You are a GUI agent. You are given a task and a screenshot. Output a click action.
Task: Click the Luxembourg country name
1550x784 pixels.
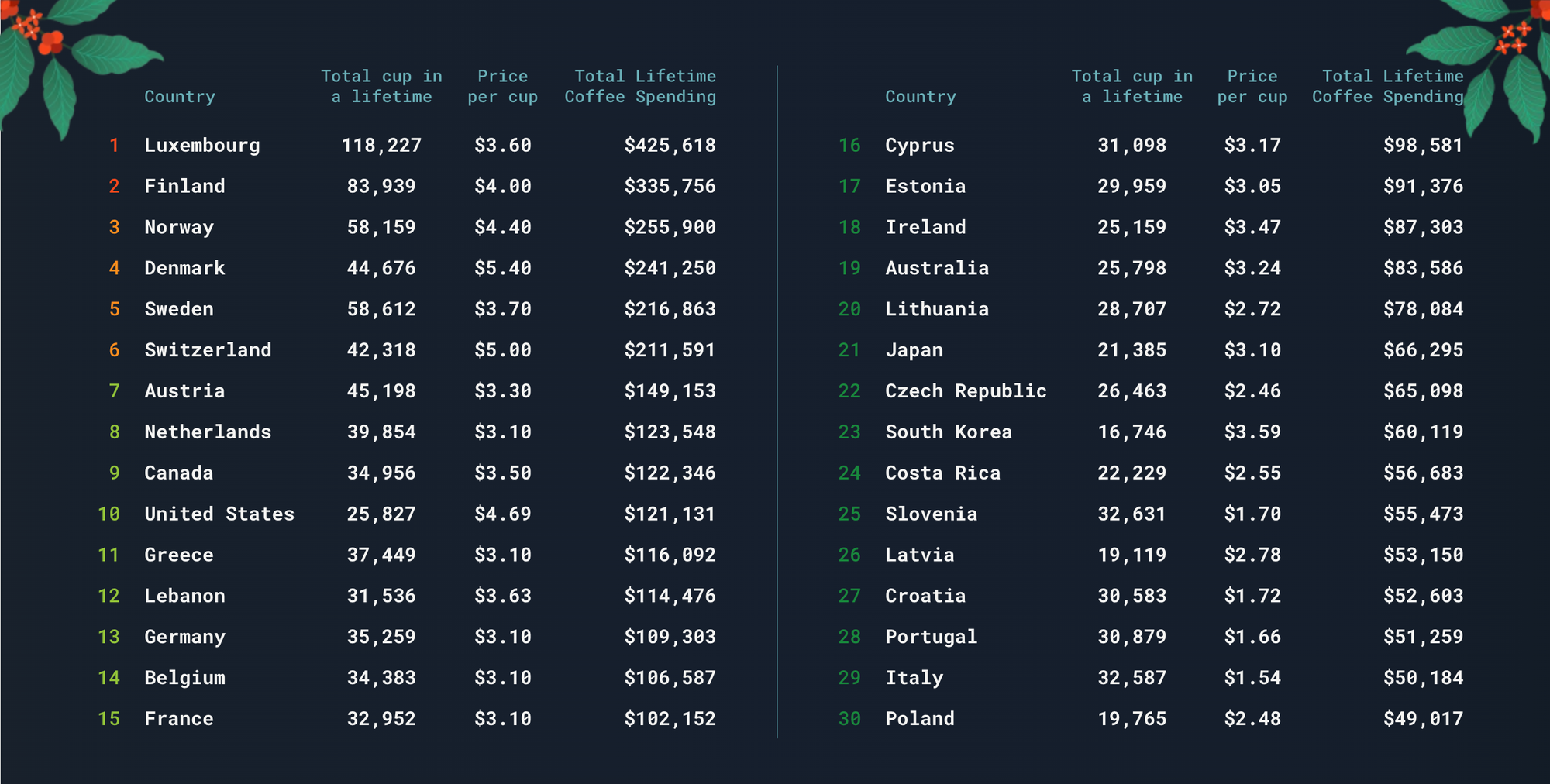[201, 146]
